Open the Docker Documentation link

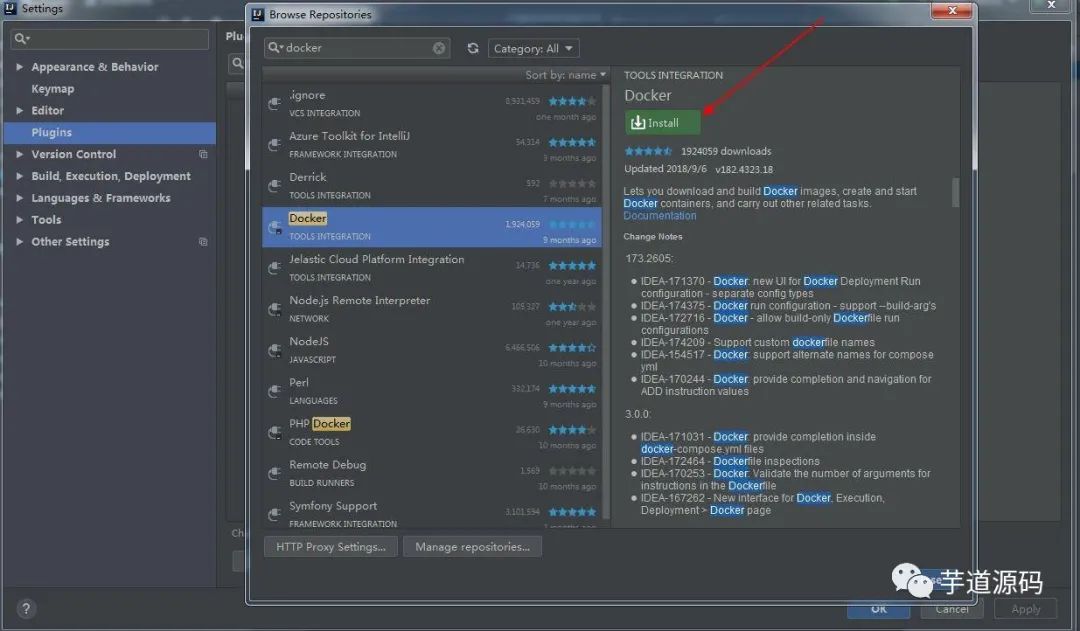[660, 216]
